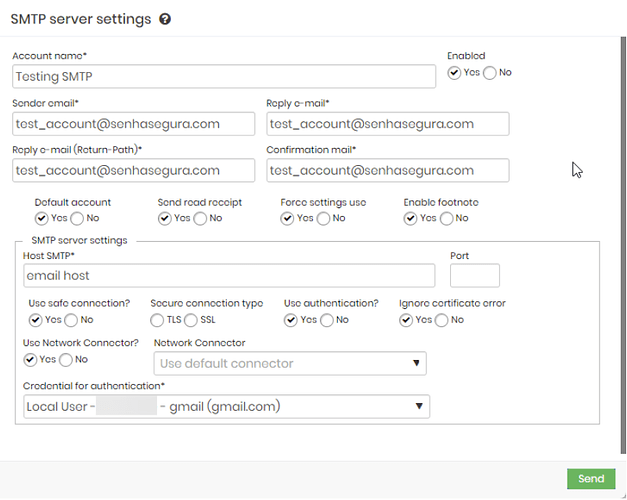Click the vertical scrollbar of the form

click(623, 246)
